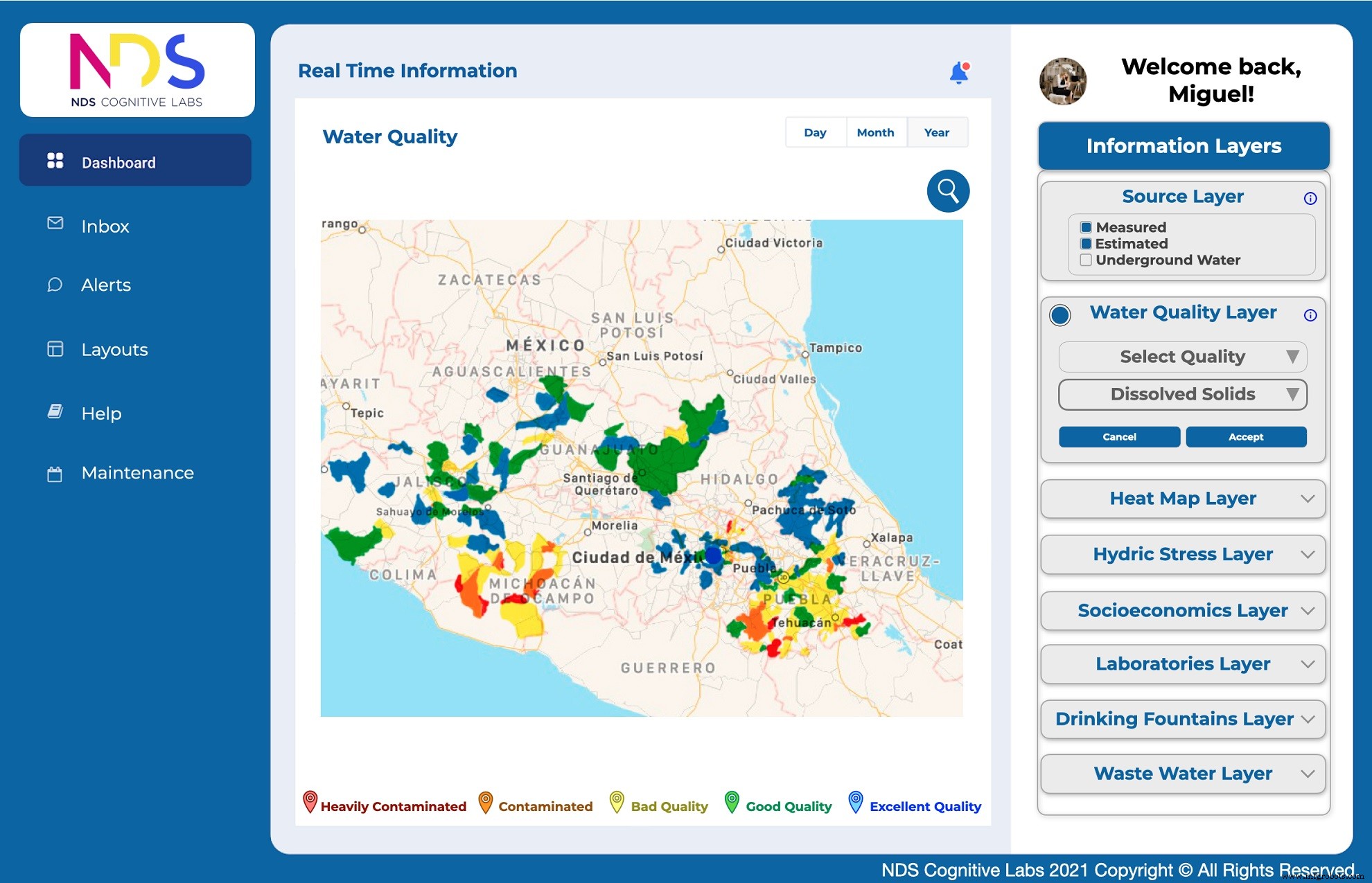View Source Layer info tooltip icon
The height and width of the screenshot is (883, 1372).
pyautogui.click(x=1311, y=199)
